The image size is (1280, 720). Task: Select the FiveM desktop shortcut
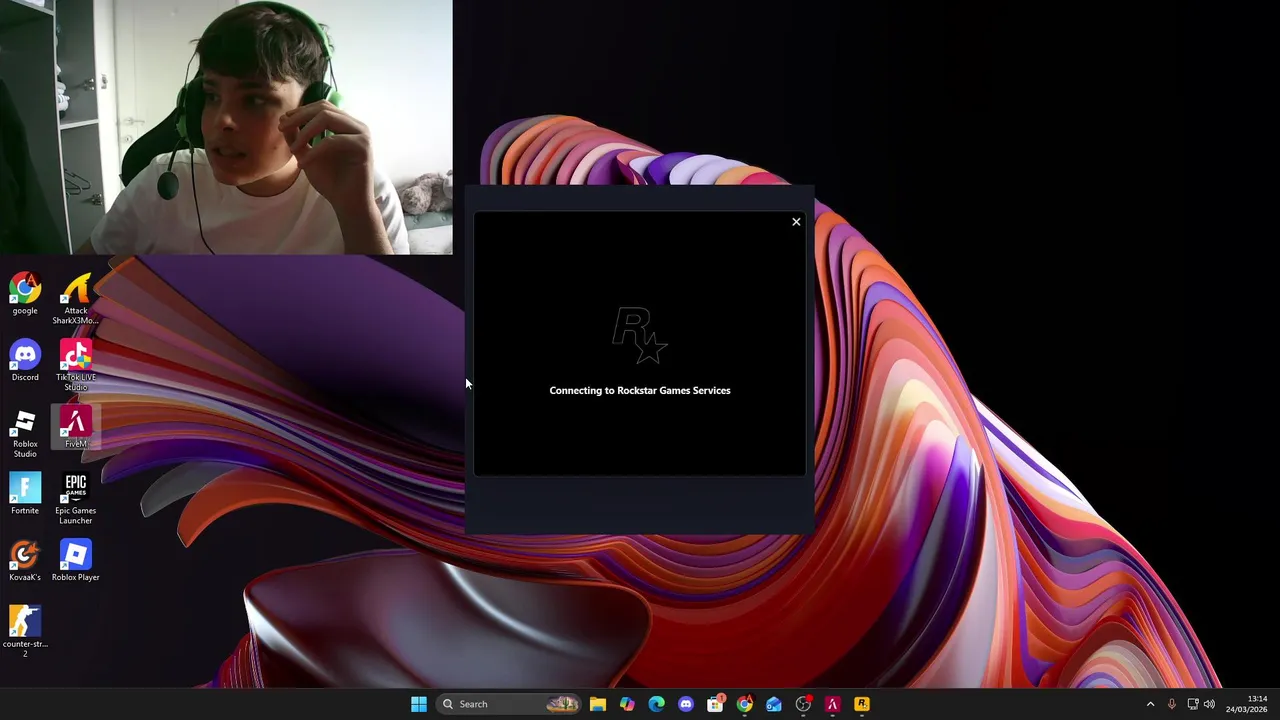click(76, 428)
